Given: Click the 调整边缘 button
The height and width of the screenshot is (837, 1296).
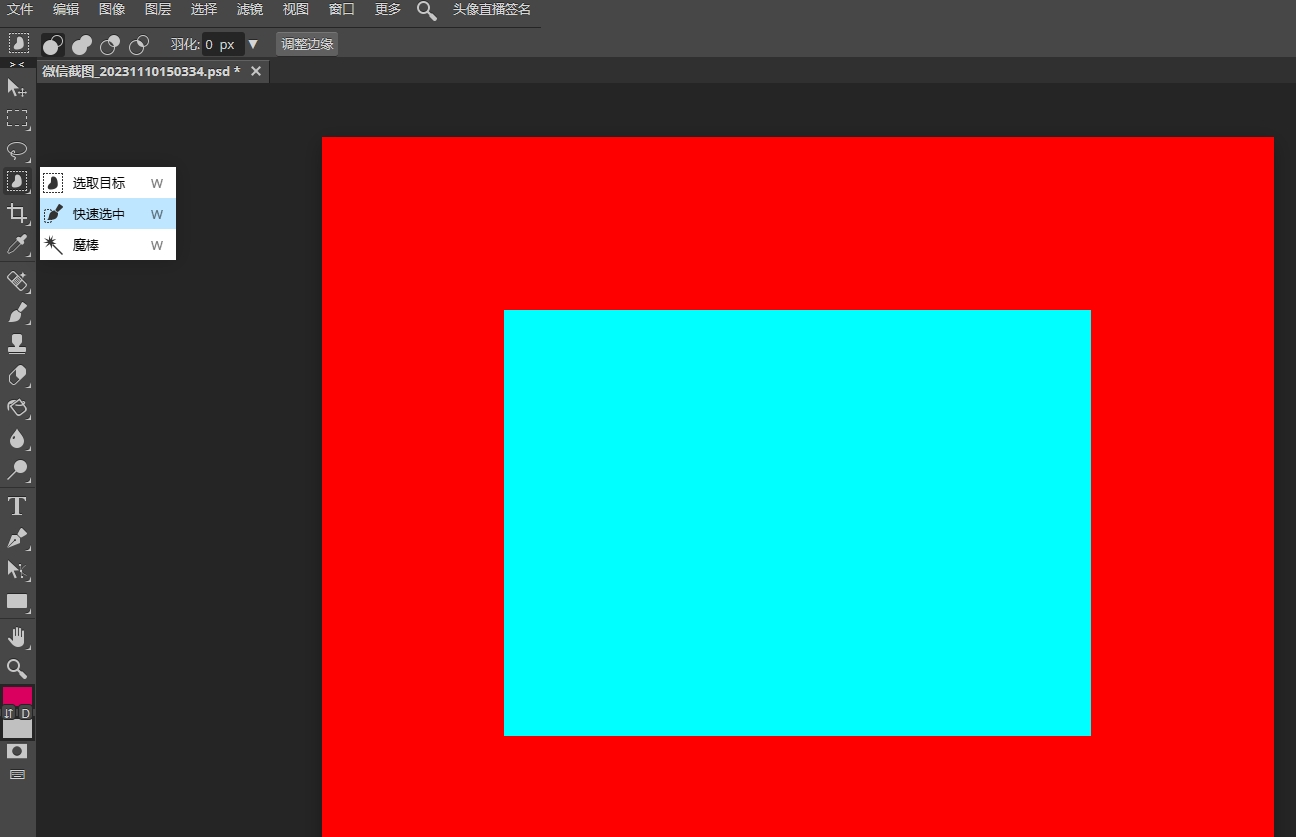Looking at the screenshot, I should click(306, 44).
